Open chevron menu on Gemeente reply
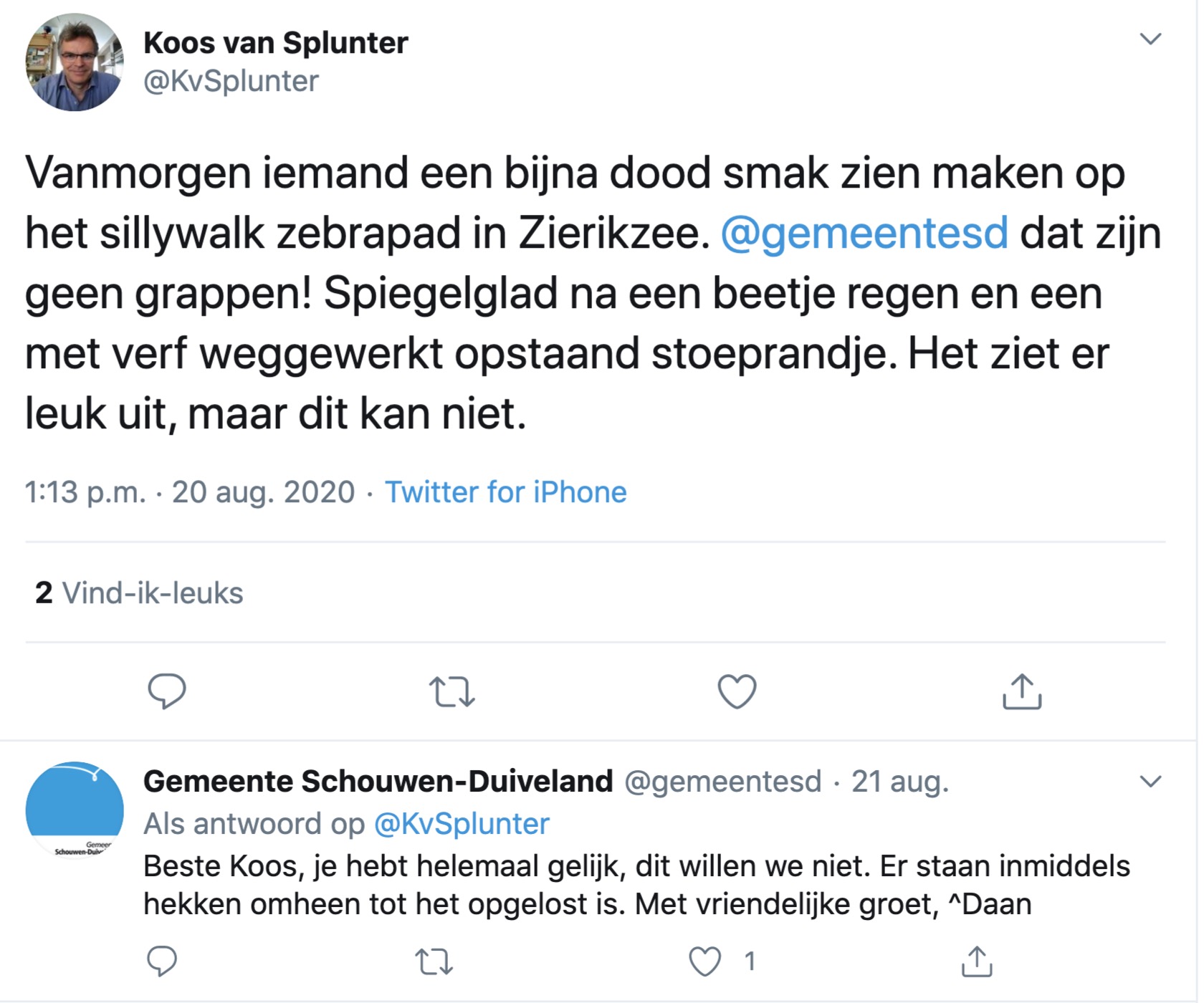 click(1150, 781)
